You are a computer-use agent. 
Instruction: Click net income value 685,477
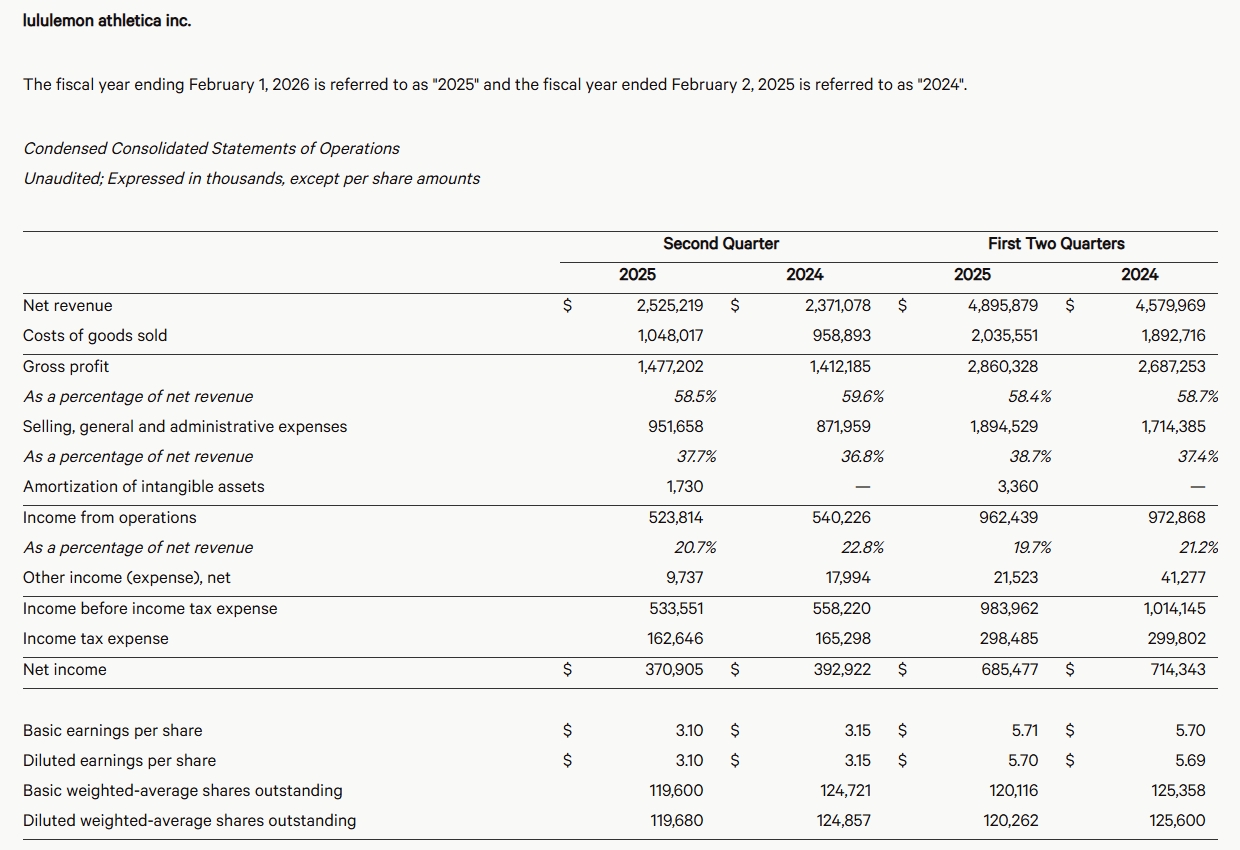click(x=1010, y=670)
